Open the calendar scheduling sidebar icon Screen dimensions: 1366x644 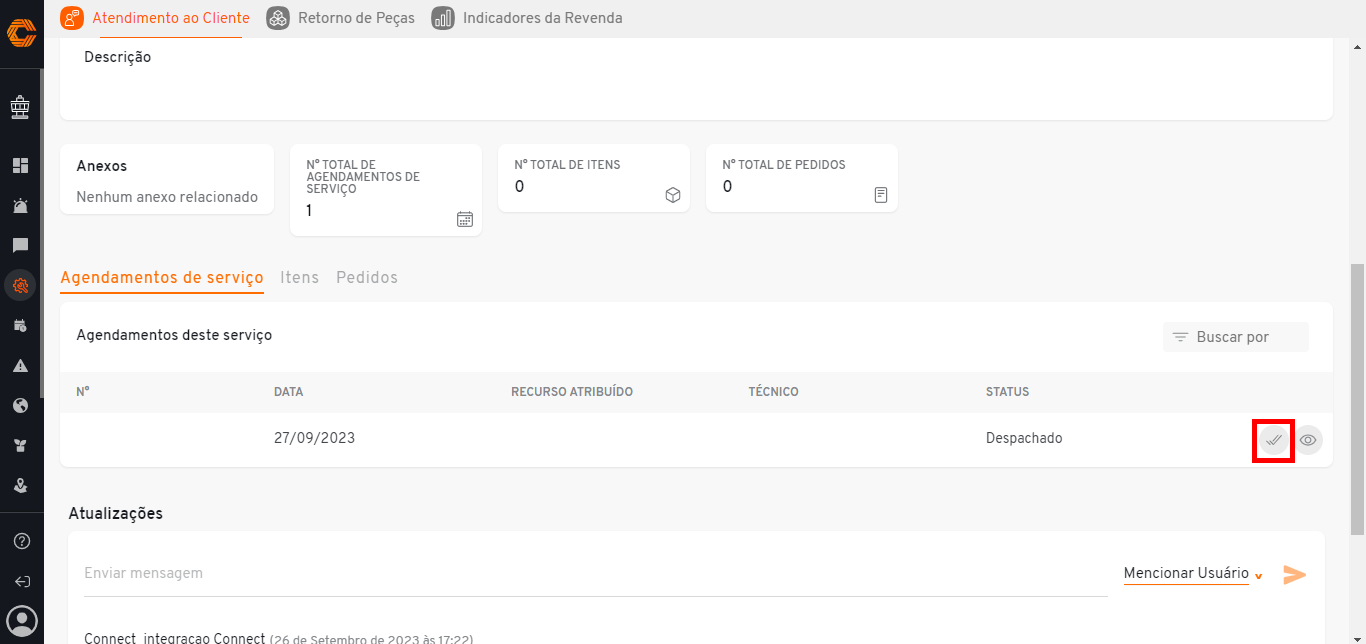20,326
